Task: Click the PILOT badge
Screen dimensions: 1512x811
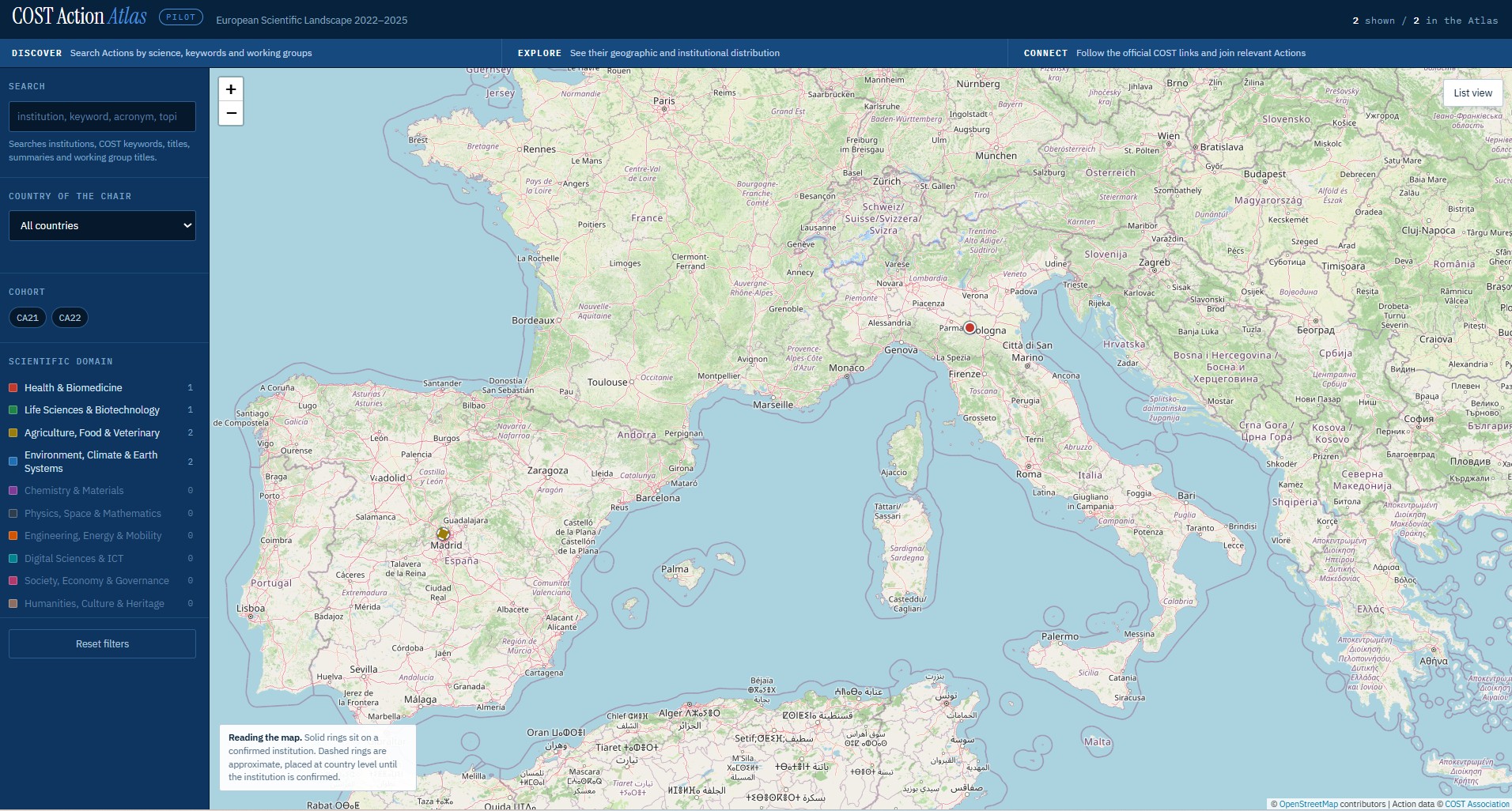Action: click(180, 17)
